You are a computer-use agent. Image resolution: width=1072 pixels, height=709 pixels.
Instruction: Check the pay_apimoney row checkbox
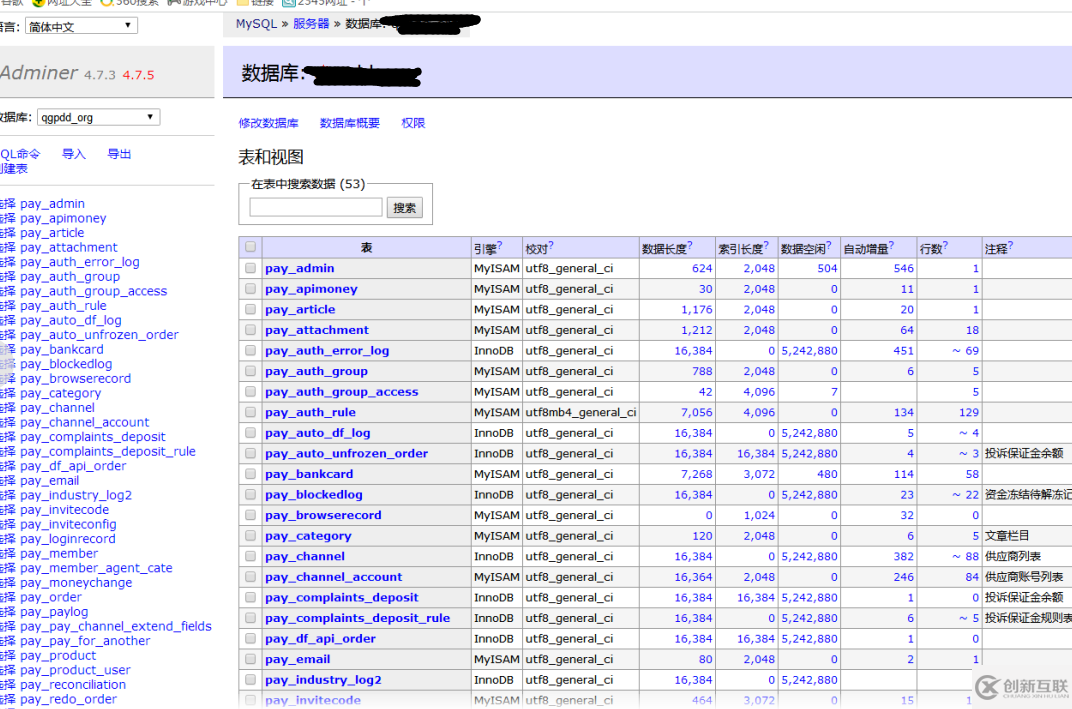(x=250, y=289)
